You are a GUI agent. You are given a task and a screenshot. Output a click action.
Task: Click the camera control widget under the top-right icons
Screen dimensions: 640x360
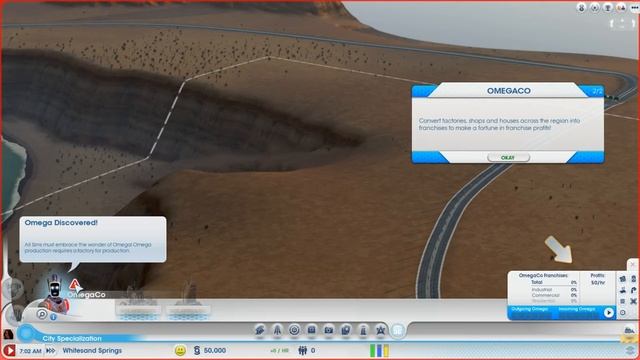click(x=622, y=24)
